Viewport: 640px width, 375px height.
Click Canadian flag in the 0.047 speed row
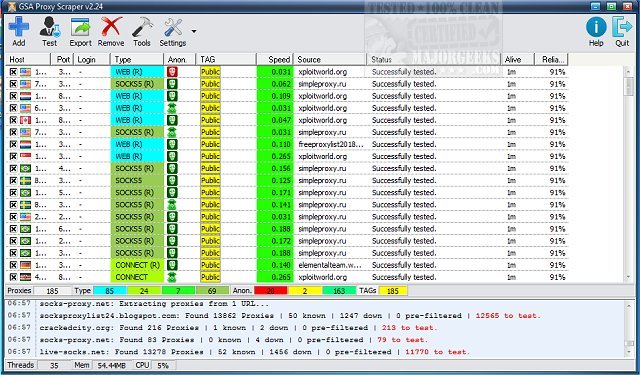[25, 120]
